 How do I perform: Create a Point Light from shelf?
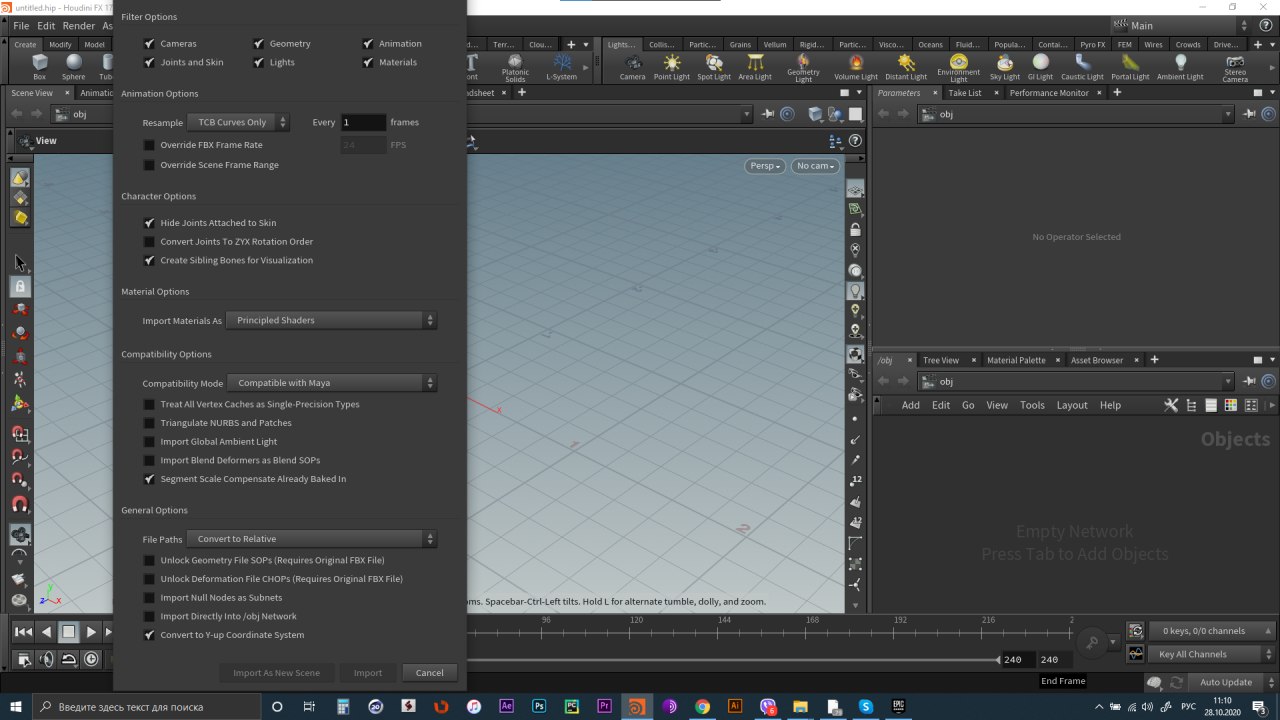coord(671,67)
